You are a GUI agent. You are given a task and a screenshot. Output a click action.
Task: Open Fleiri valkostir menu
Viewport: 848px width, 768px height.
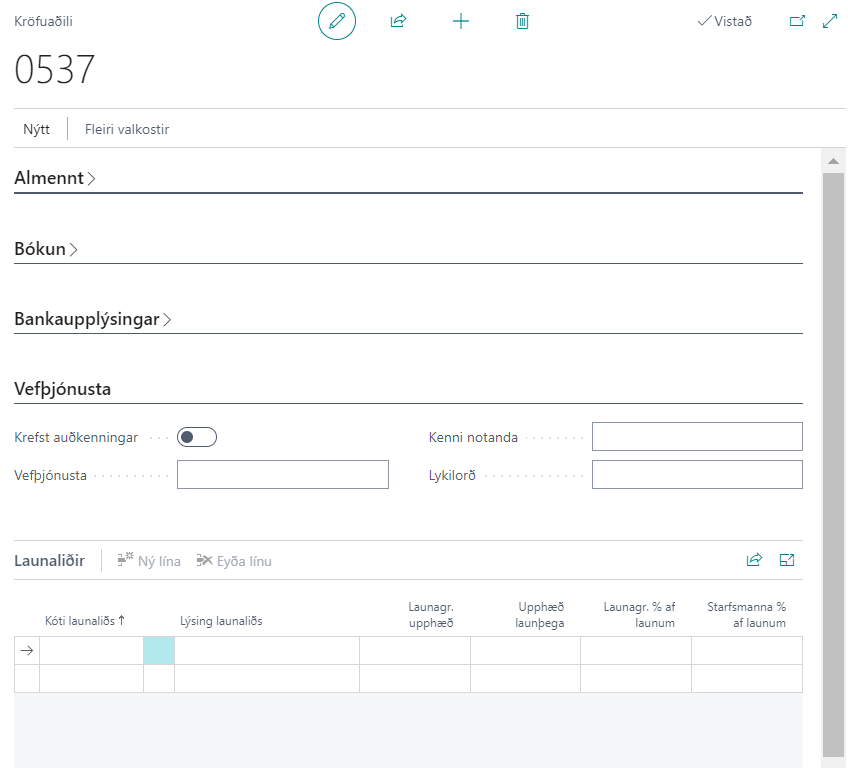[x=127, y=129]
